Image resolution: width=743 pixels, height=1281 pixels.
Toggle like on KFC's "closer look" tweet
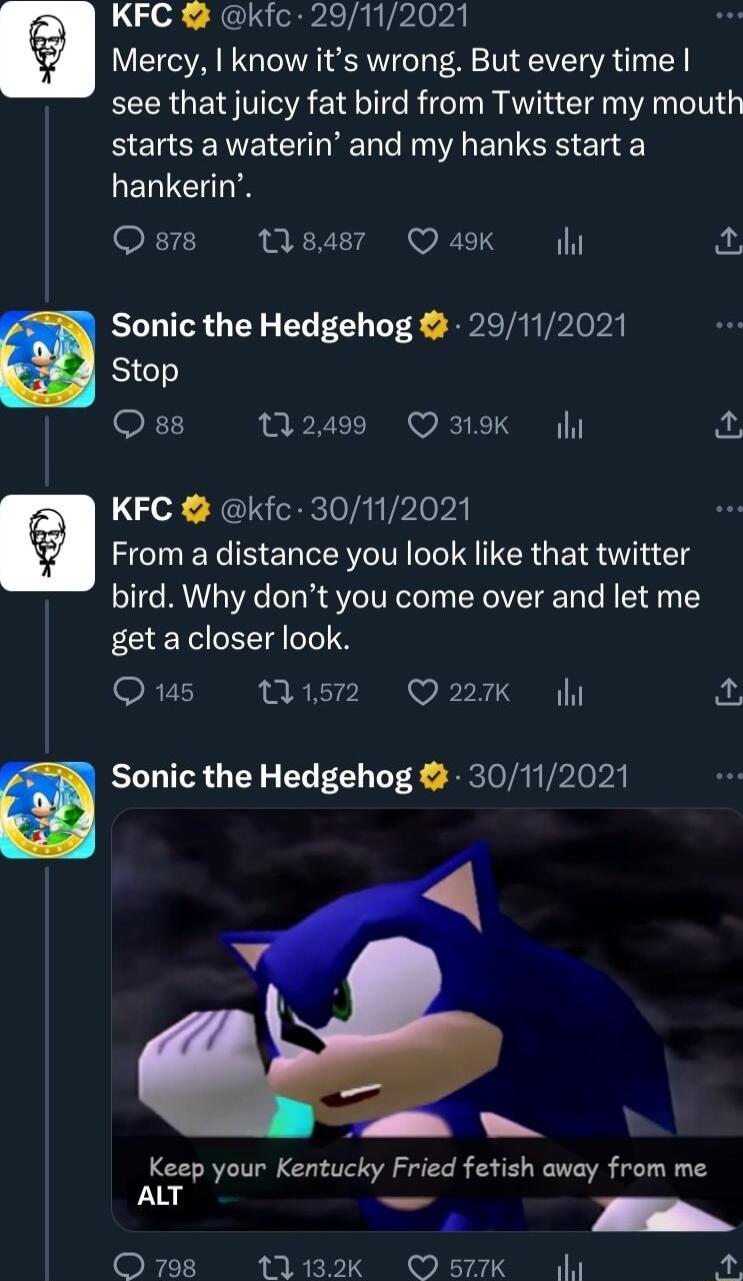pyautogui.click(x=425, y=690)
